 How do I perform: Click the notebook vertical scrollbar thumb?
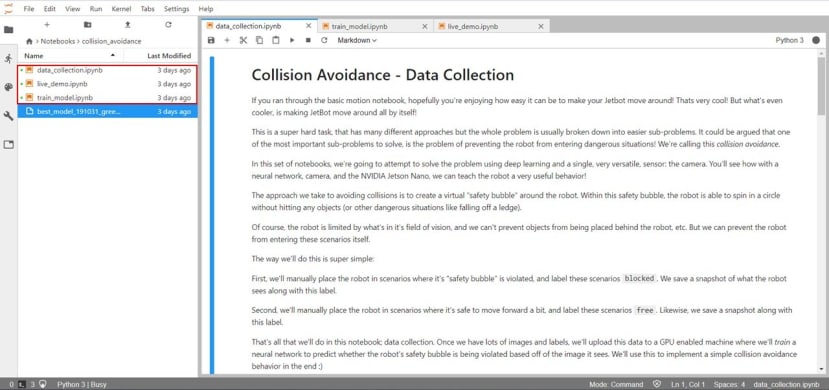coord(821,86)
